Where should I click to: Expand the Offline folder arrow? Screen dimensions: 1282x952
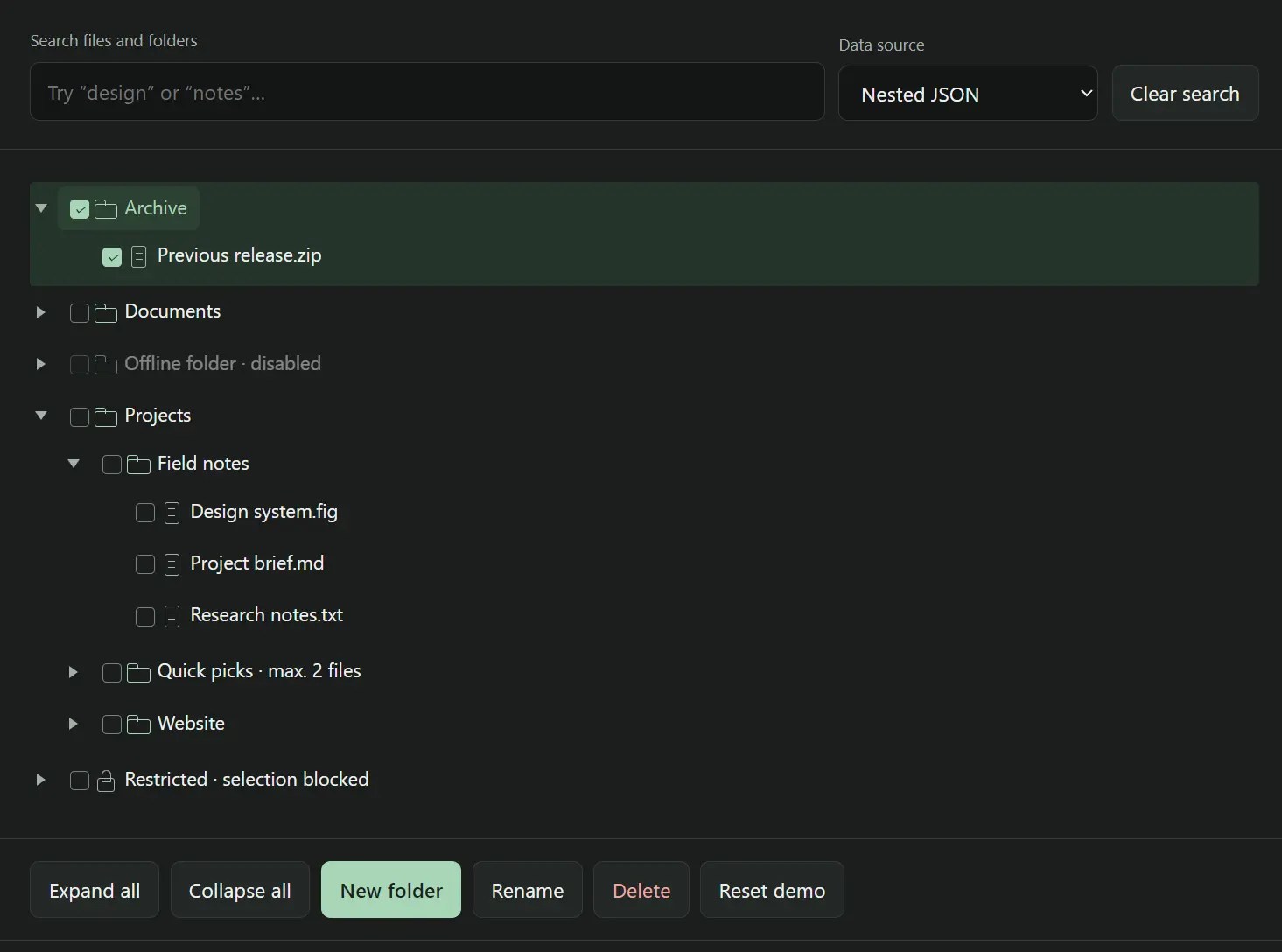(41, 364)
